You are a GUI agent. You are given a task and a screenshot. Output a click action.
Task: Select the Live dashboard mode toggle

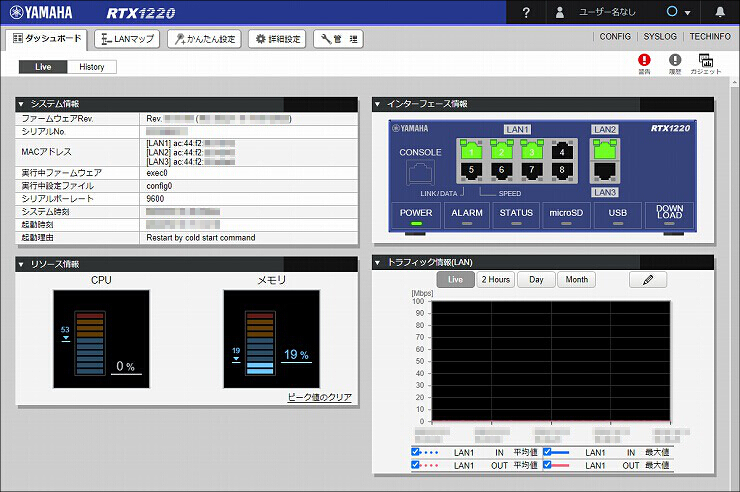[x=43, y=67]
